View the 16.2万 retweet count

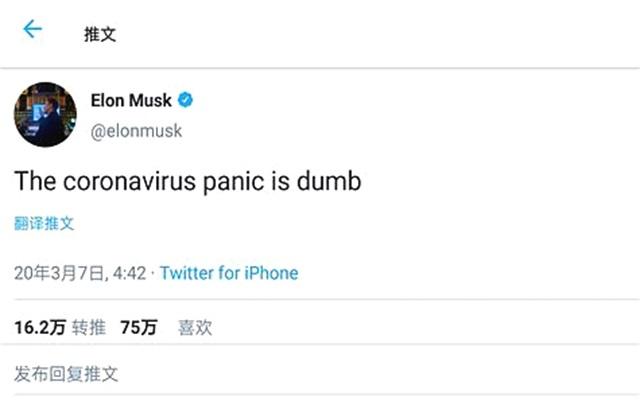pos(39,327)
